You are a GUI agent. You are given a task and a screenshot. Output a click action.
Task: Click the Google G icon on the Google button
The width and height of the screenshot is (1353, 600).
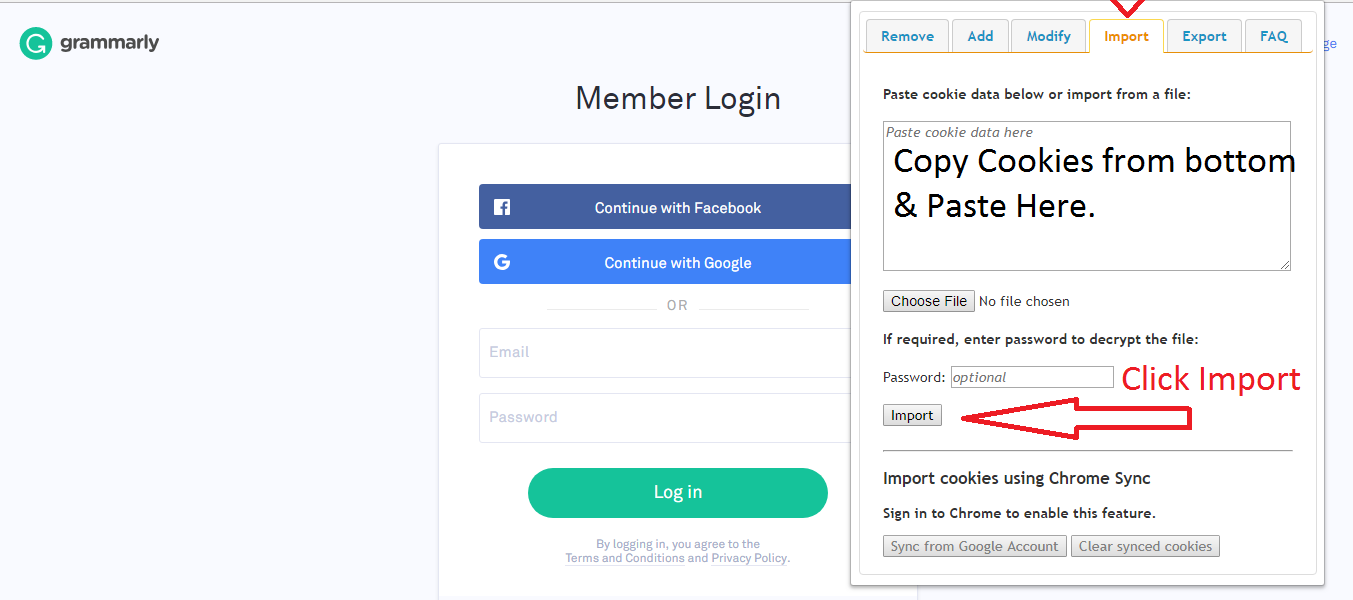(502, 262)
